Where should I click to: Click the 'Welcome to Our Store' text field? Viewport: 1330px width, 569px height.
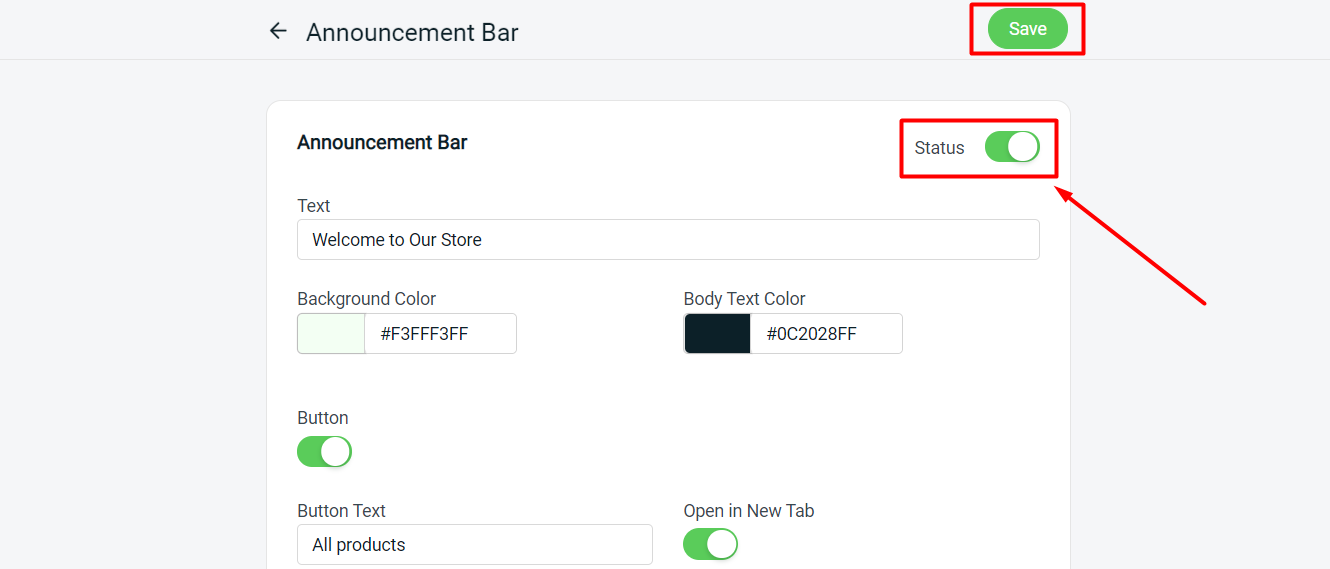click(x=667, y=240)
